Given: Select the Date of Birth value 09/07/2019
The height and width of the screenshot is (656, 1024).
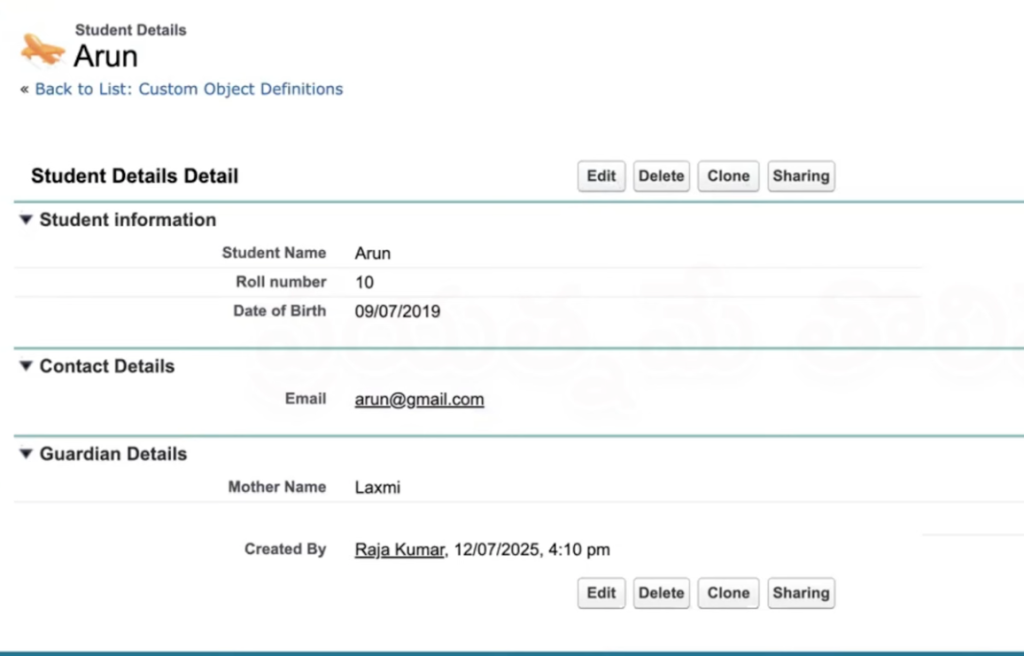Looking at the screenshot, I should 398,311.
